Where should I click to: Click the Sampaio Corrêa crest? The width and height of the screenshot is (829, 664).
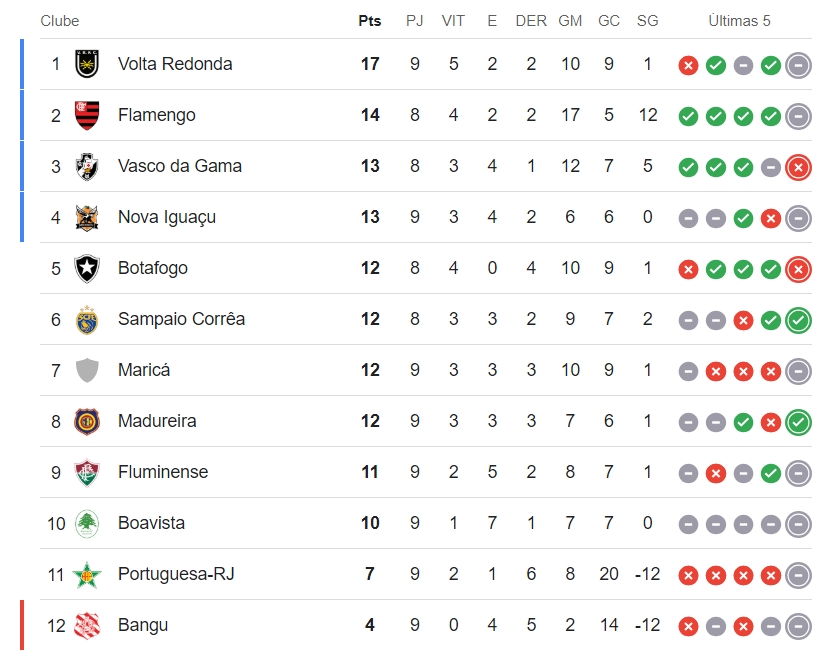click(x=87, y=319)
